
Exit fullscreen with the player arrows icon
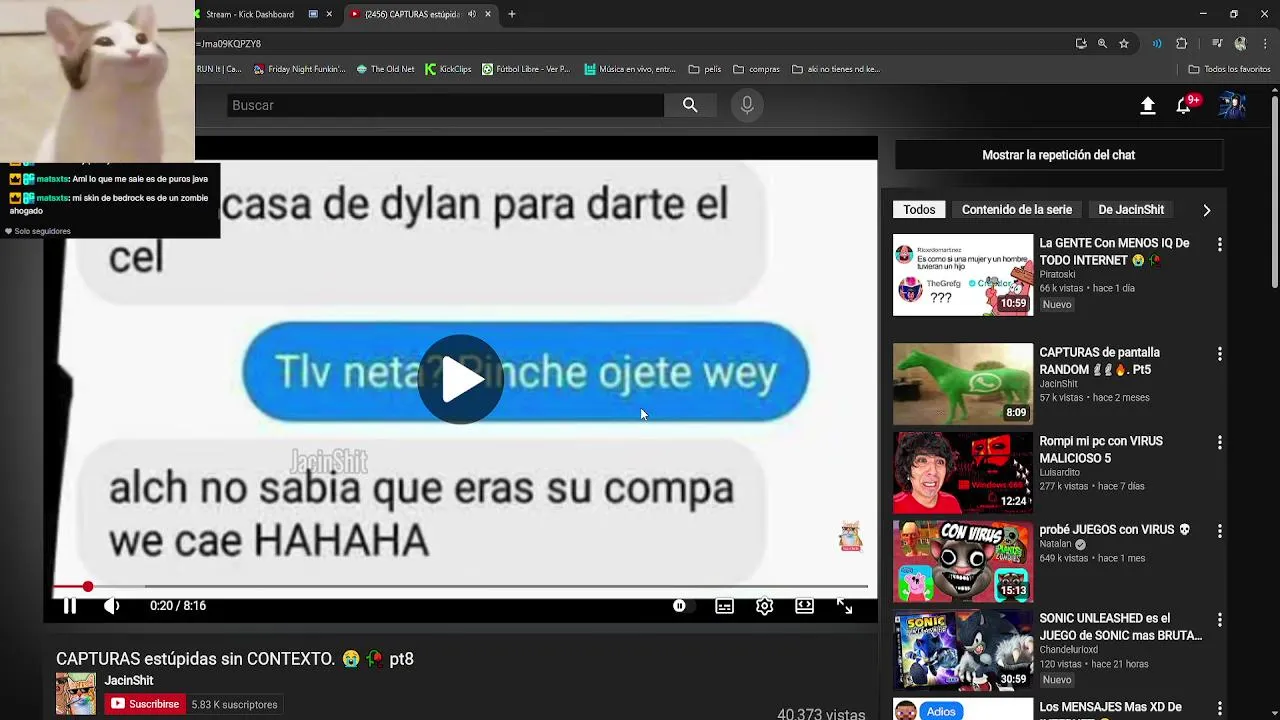coord(844,605)
